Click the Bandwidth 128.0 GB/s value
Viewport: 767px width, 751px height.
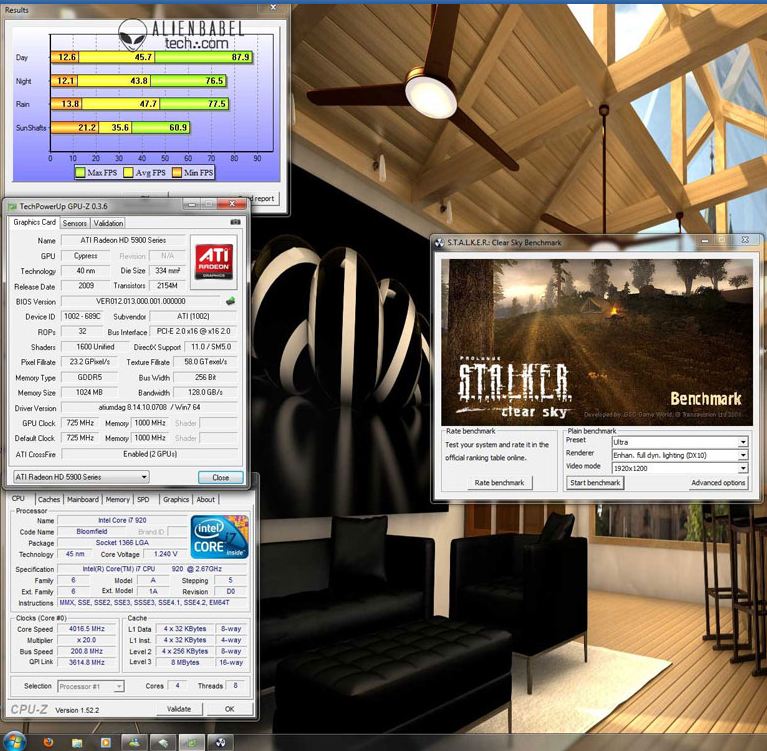coord(205,392)
